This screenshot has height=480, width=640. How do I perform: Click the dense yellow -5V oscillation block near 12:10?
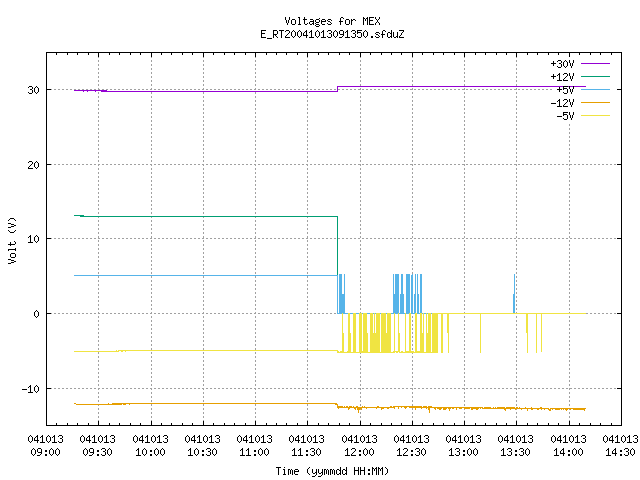pyautogui.click(x=380, y=333)
